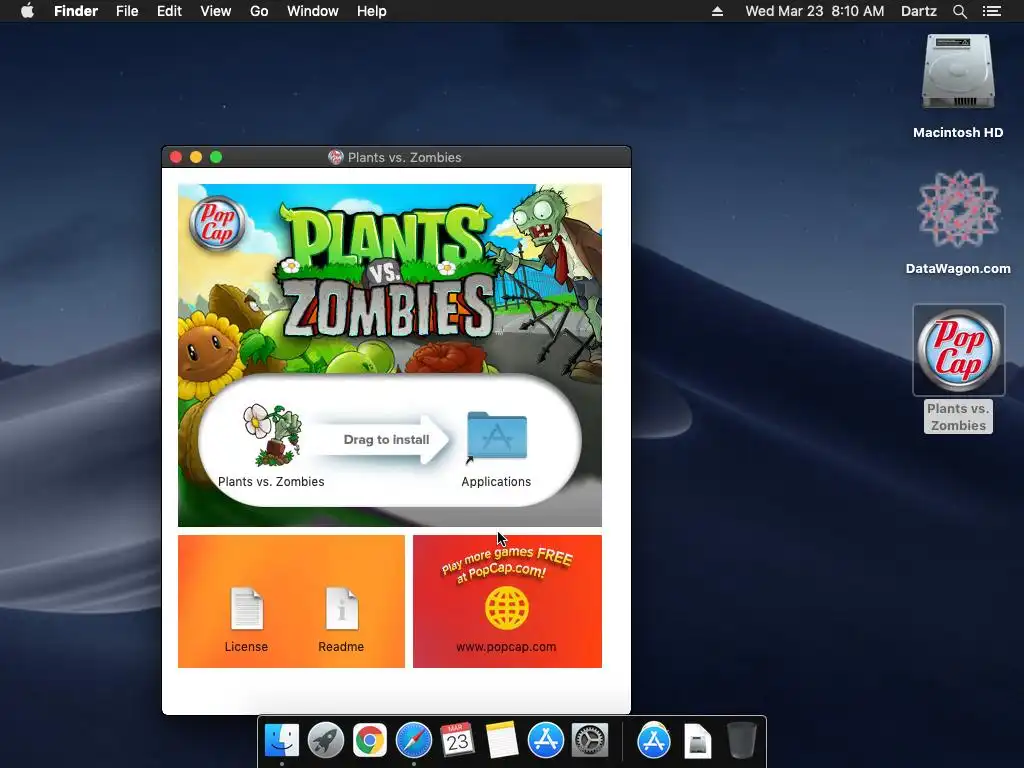Screen dimensions: 1024x768
Task: Open Notification Center list icon
Action: coord(992,11)
